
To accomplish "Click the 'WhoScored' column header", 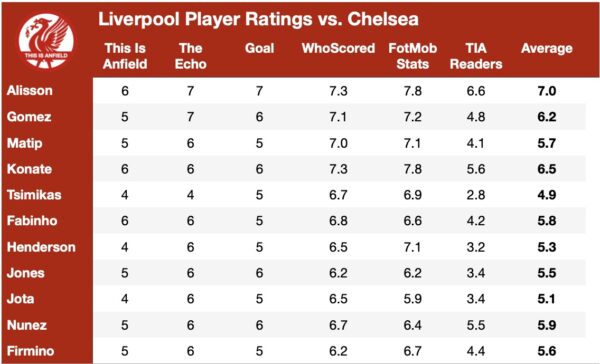I will point(338,48).
